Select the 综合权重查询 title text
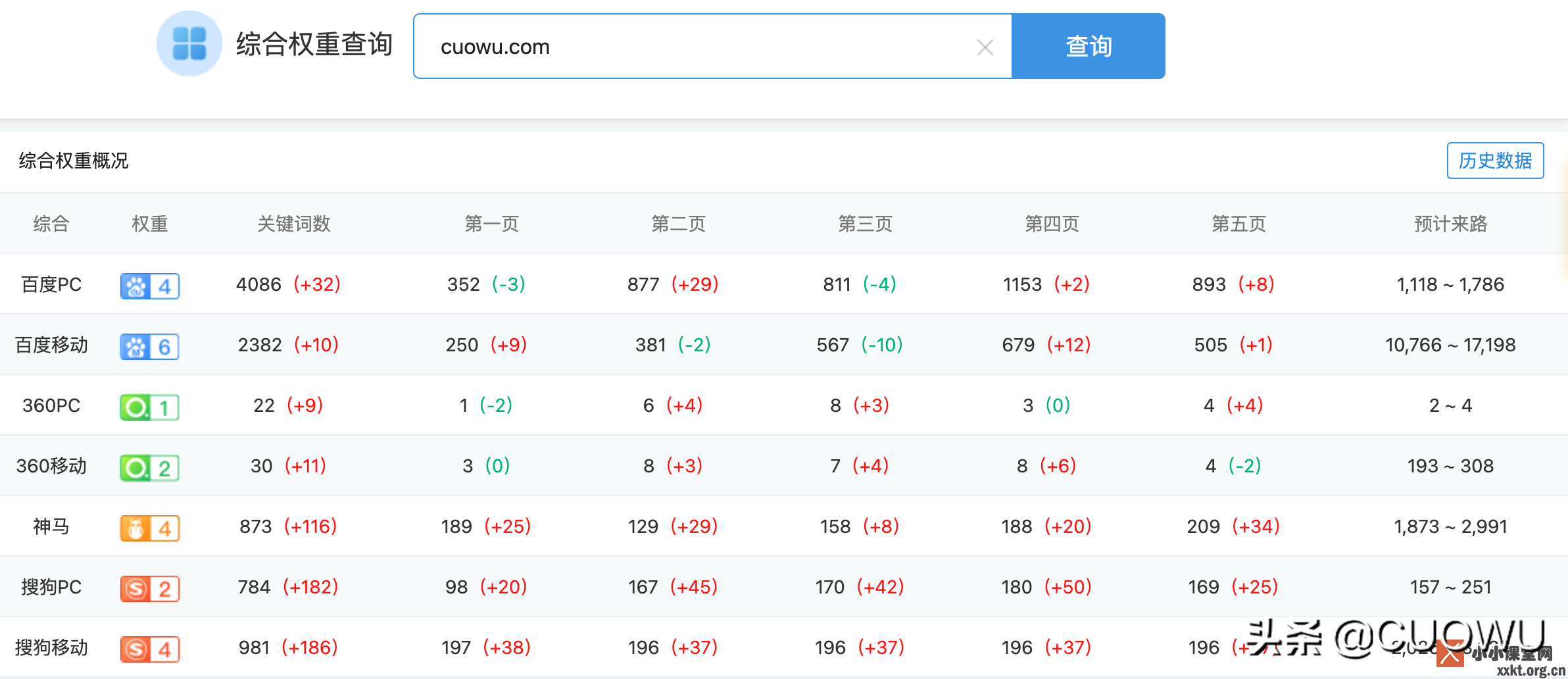Screen dimensions: 1568x679 point(314,45)
